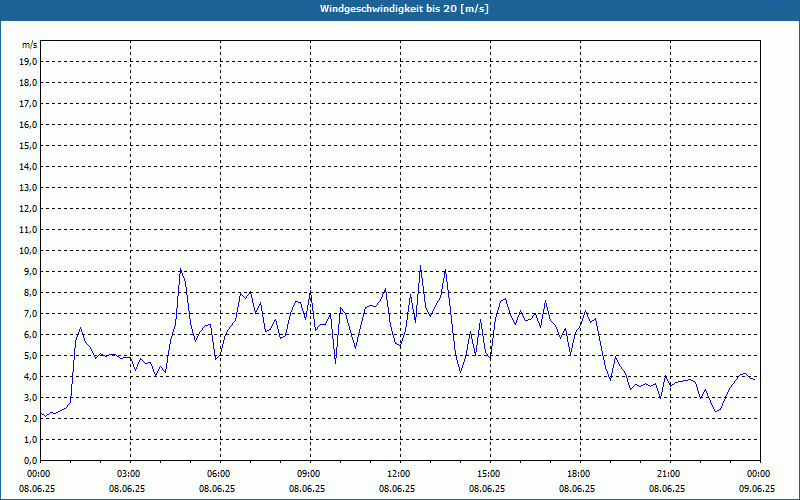This screenshot has width=800, height=500.
Task: Click the 5,0 y-axis label
Action: click(31, 356)
